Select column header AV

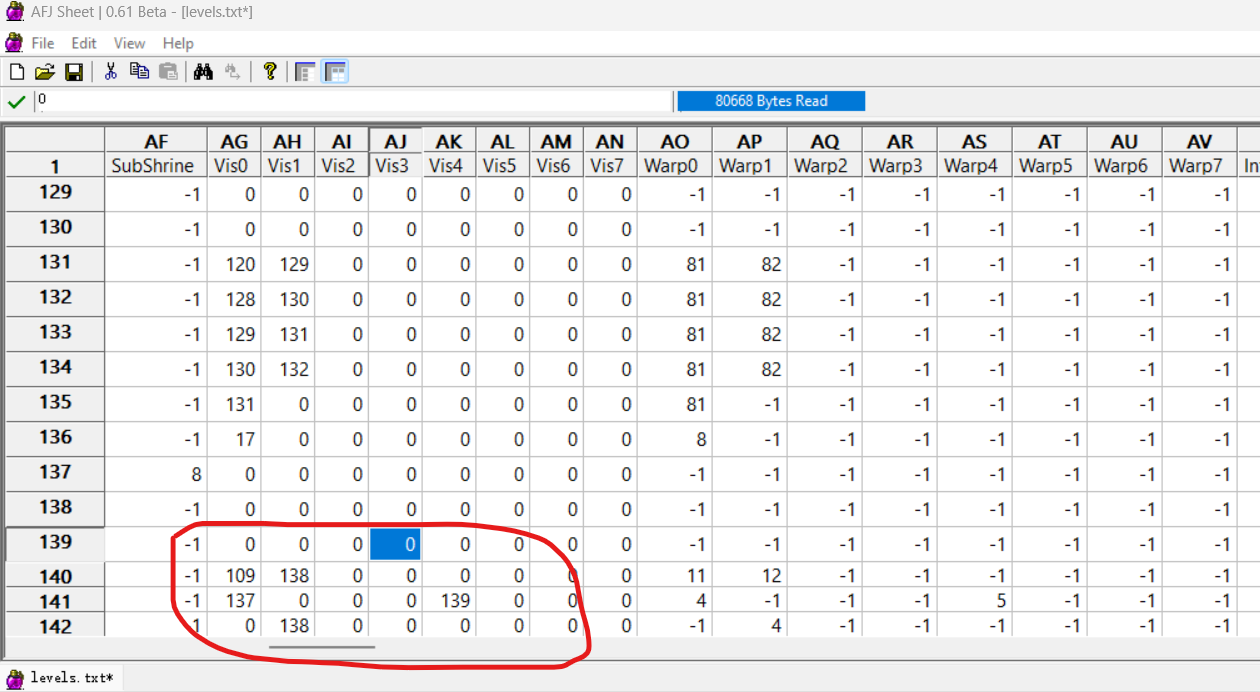coord(1199,141)
